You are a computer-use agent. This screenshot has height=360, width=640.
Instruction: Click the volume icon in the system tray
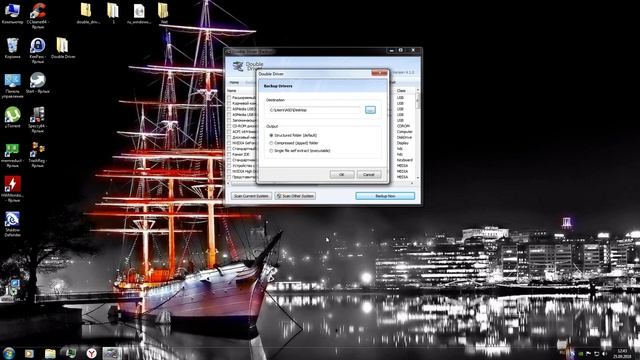coord(604,354)
